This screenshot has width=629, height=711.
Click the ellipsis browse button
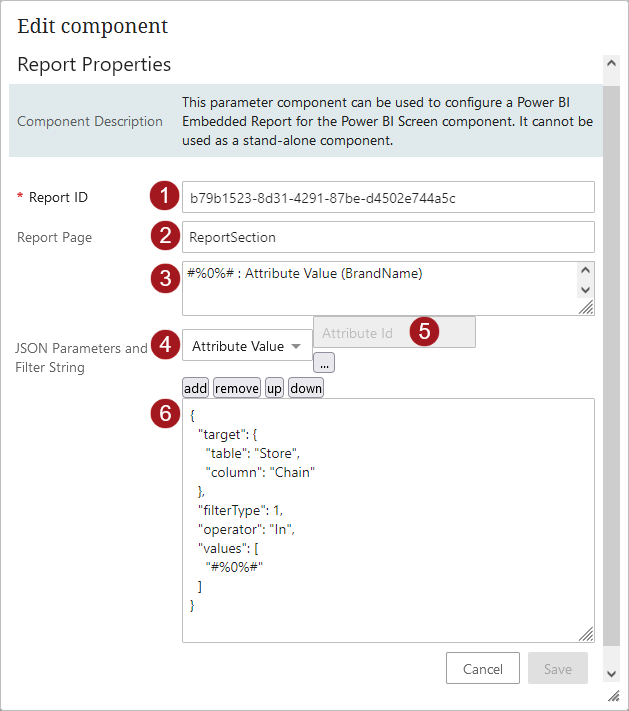click(x=324, y=364)
